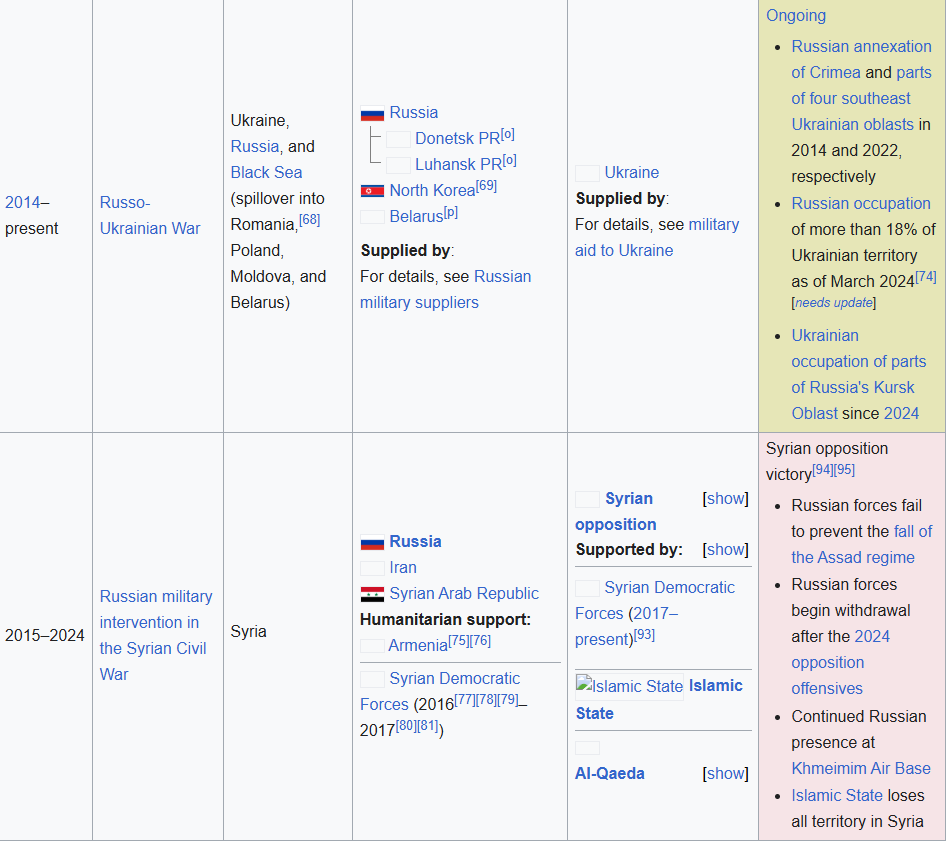
Task: Follow the 'military aid to Ukraine' link
Action: pos(657,237)
